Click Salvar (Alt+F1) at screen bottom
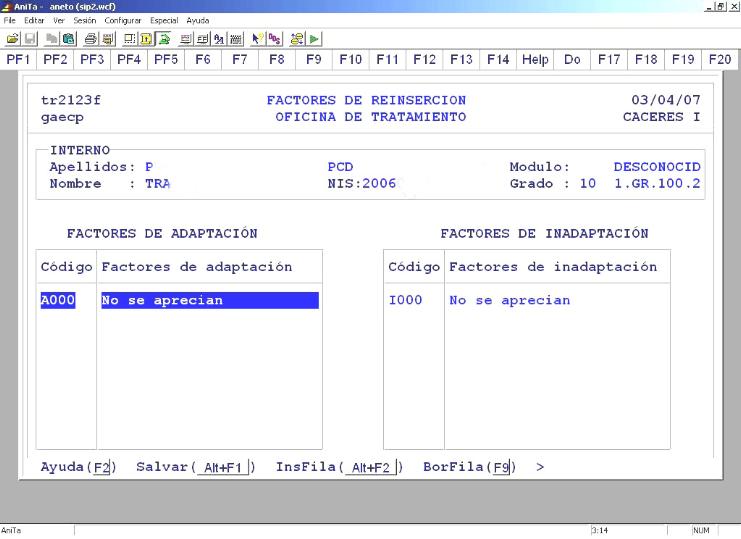 pos(195,467)
